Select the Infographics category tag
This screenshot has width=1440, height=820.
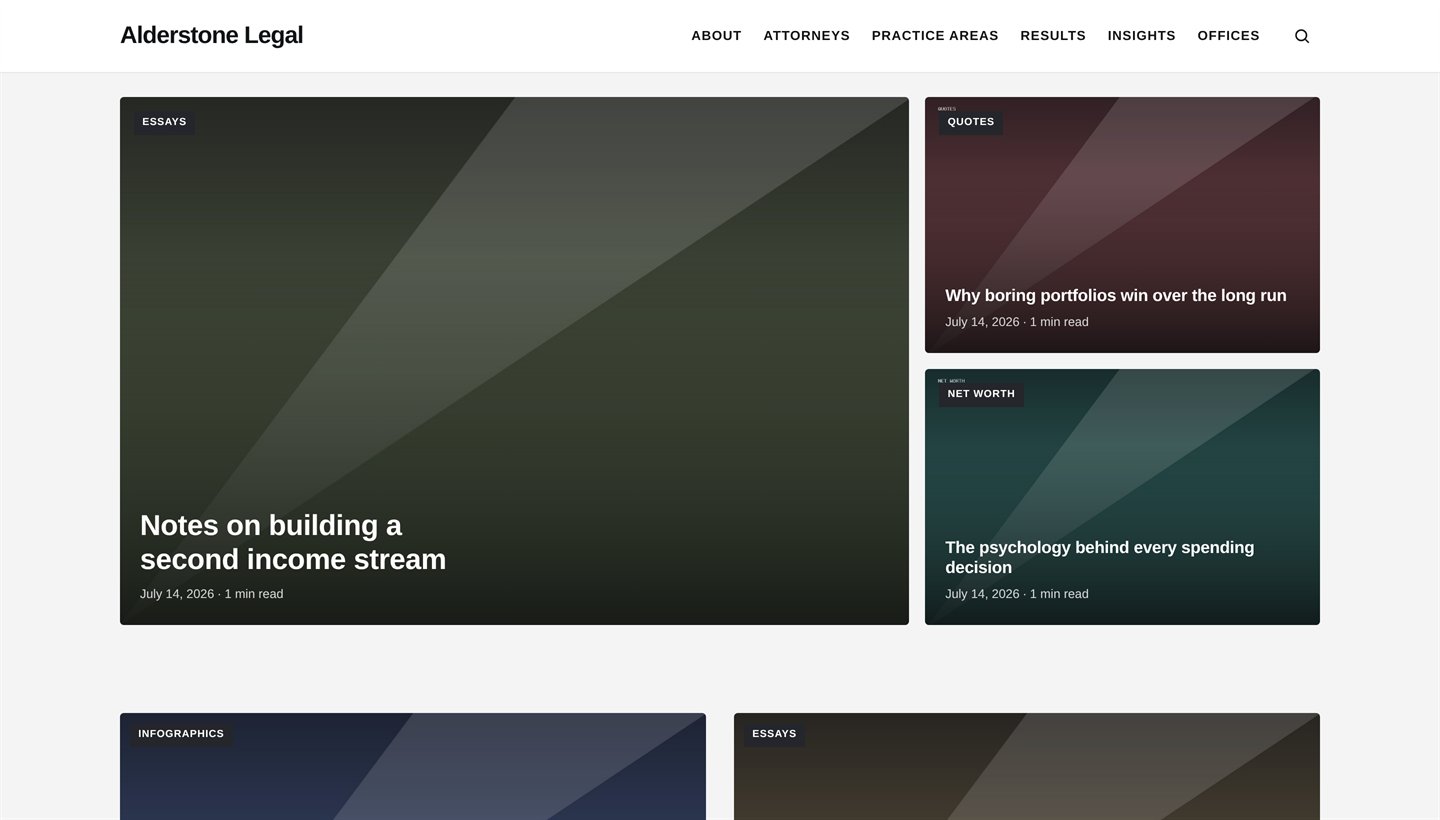coord(181,734)
